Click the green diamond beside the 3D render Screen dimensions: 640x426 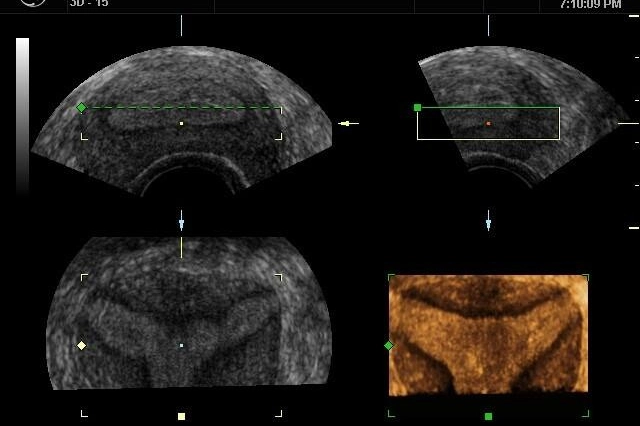pyautogui.click(x=389, y=345)
